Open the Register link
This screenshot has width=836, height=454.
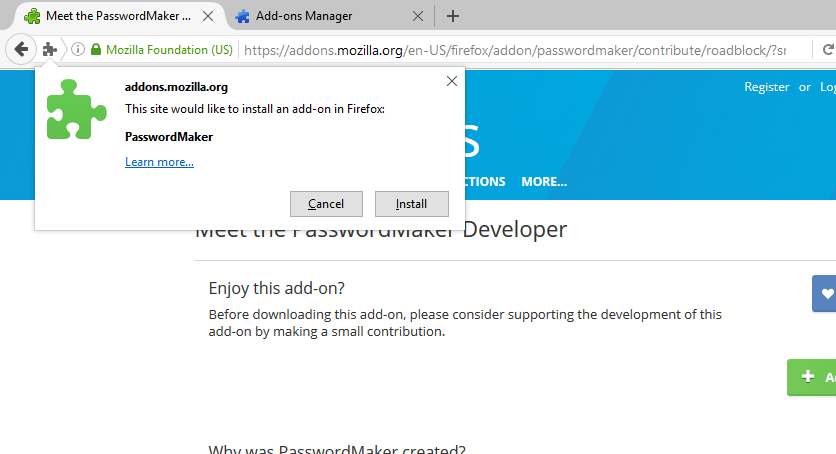click(x=767, y=87)
